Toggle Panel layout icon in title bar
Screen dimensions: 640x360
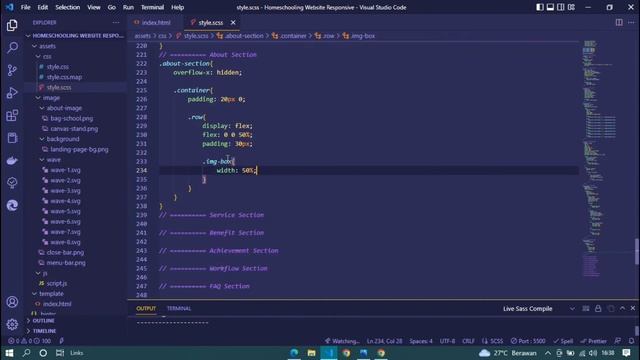click(x=550, y=7)
